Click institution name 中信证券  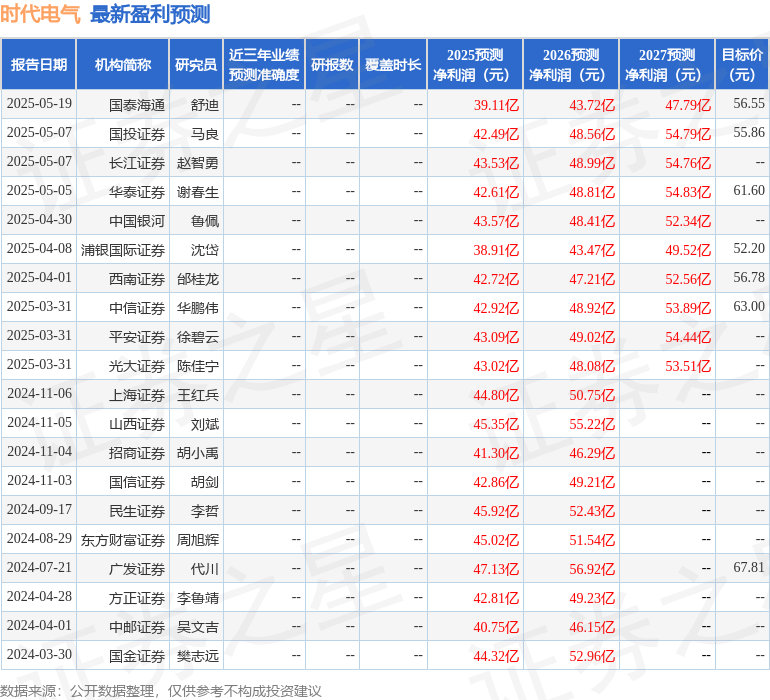137,308
